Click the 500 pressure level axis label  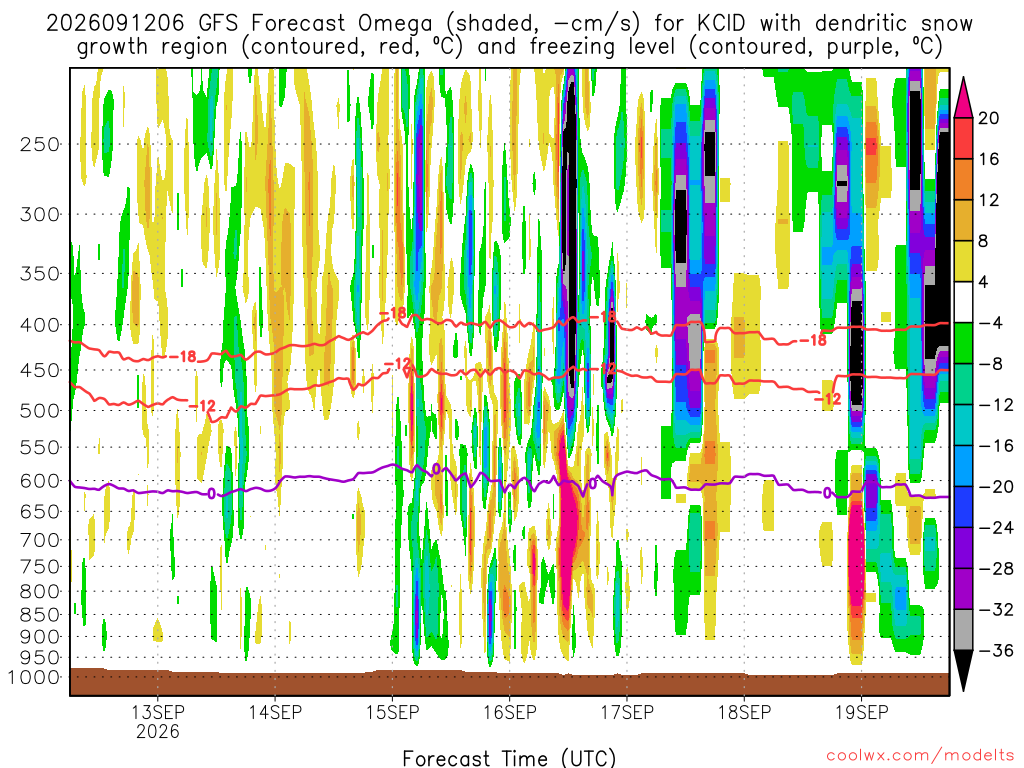pos(40,411)
